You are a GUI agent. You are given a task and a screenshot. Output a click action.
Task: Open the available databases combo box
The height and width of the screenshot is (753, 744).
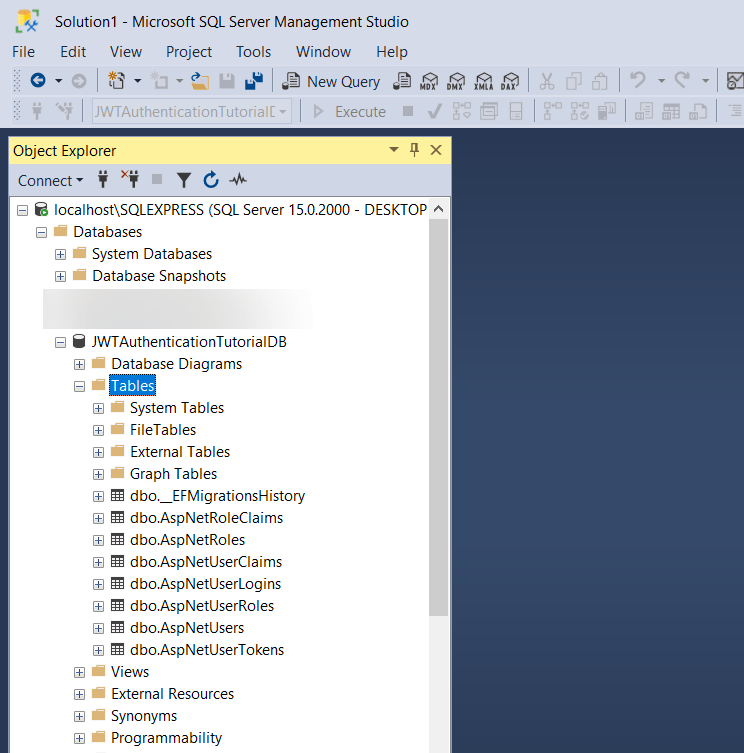click(192, 111)
